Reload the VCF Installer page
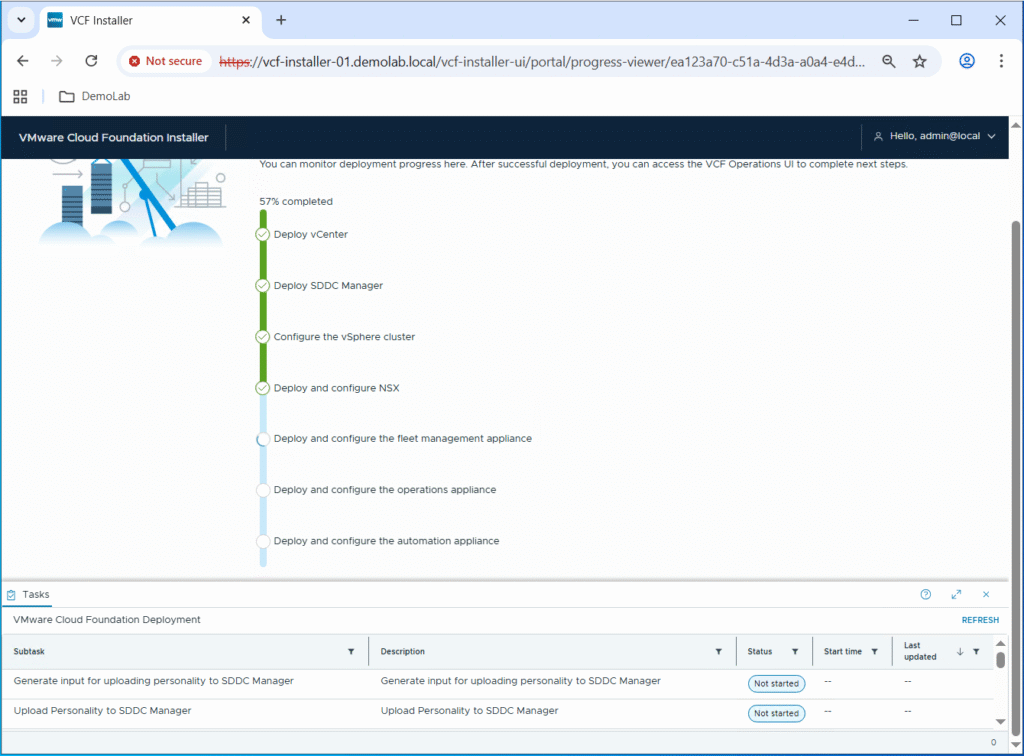 (91, 61)
